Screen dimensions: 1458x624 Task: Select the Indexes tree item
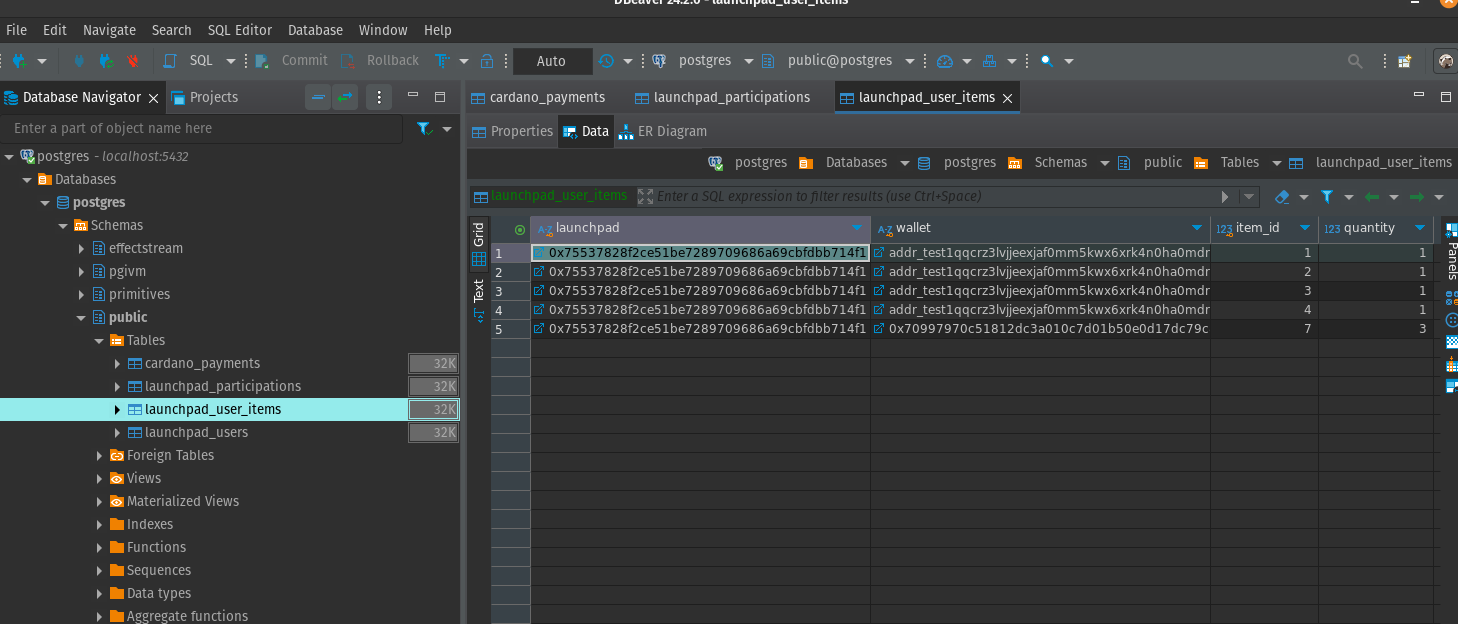[x=149, y=524]
